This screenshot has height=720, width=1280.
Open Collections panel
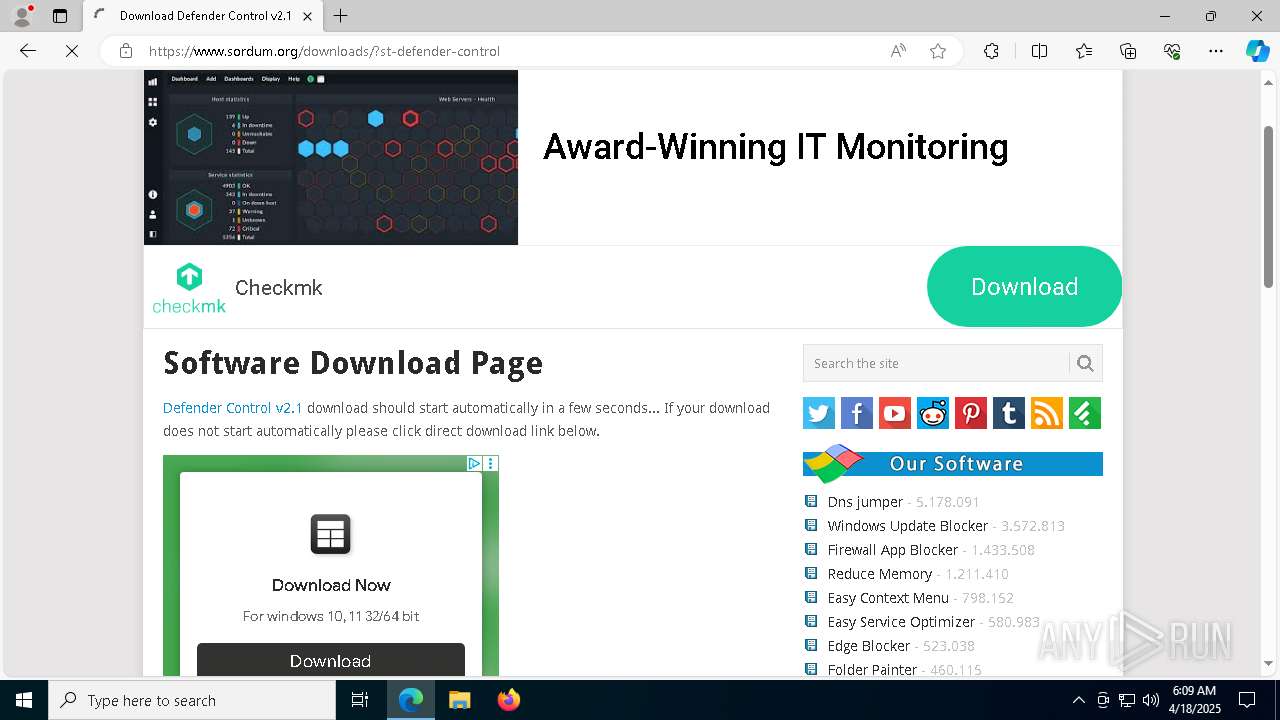1128,51
